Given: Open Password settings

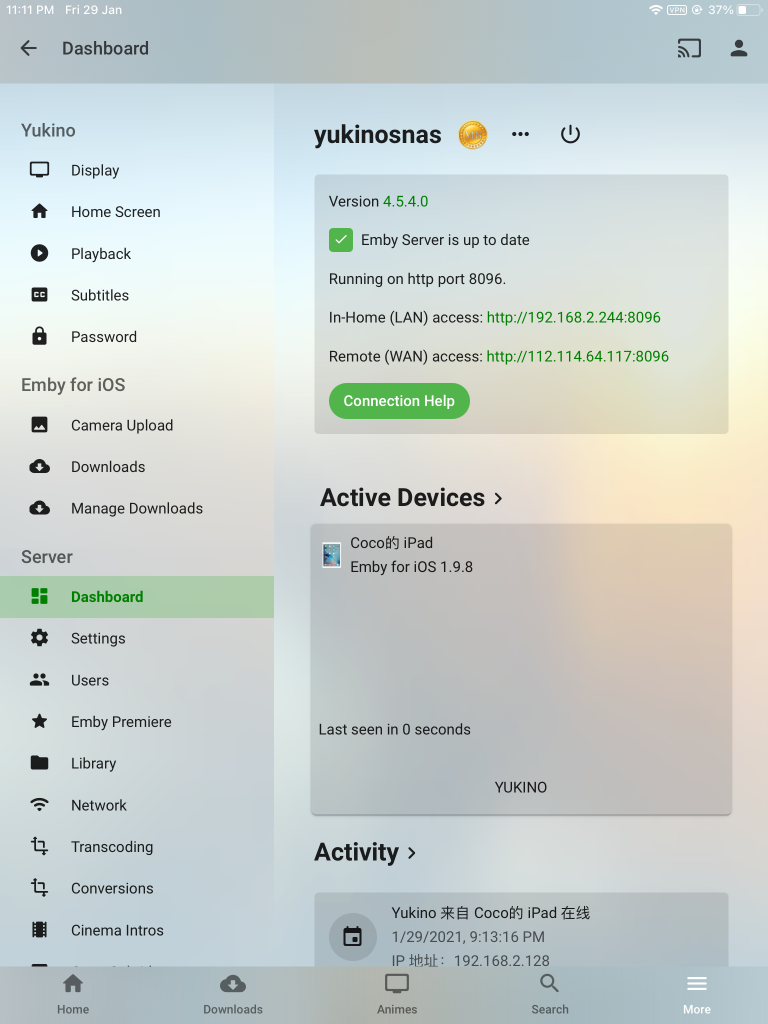Looking at the screenshot, I should [137, 337].
